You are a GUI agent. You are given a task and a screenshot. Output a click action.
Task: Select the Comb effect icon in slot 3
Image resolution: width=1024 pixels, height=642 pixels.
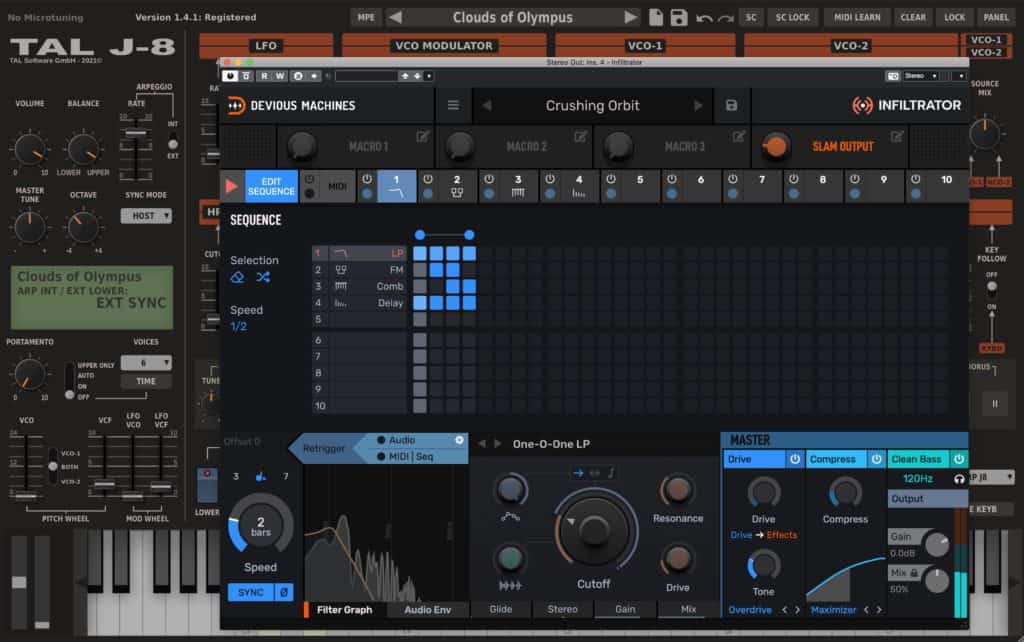(341, 286)
